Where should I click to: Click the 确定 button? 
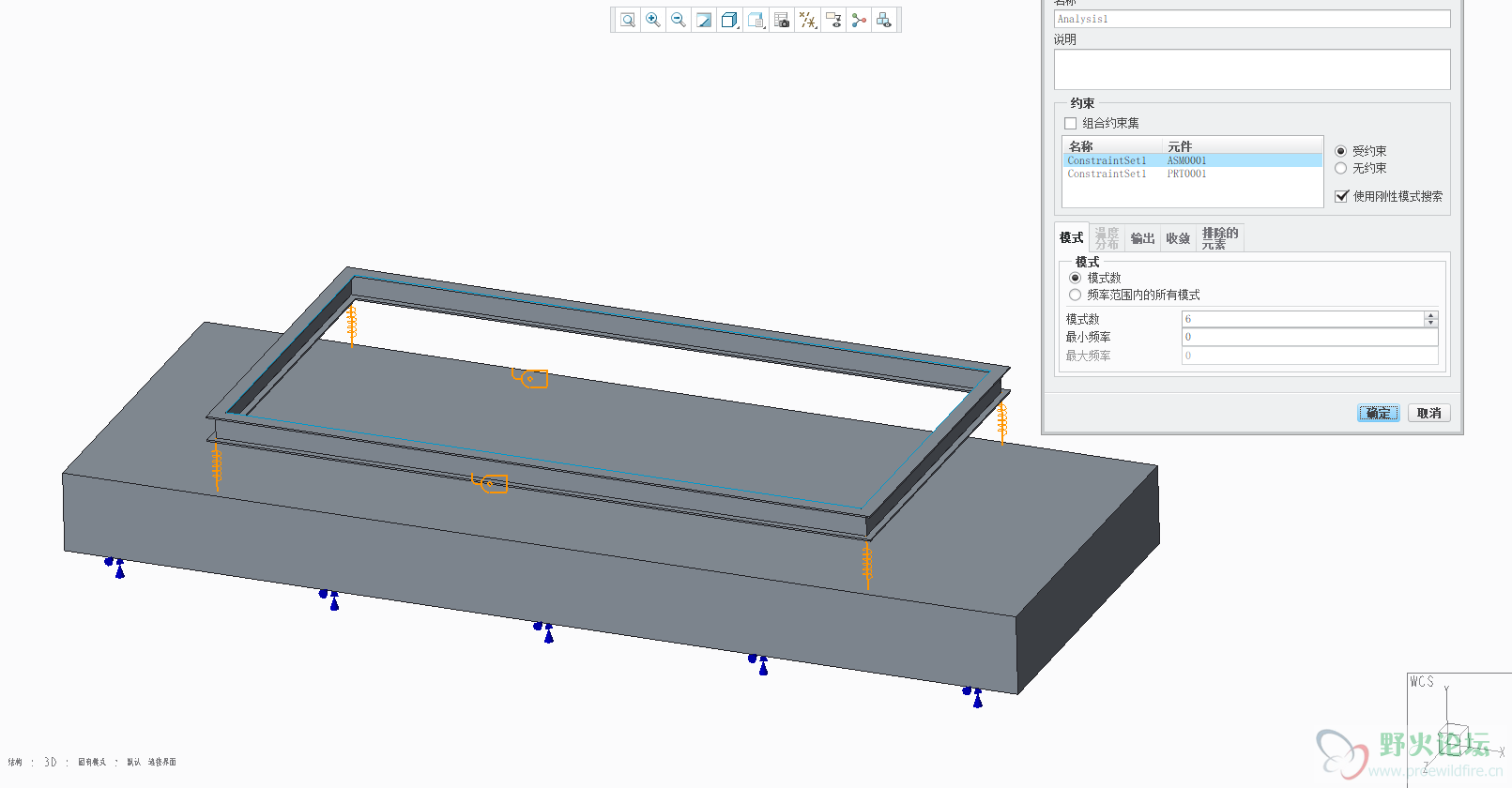[1378, 413]
